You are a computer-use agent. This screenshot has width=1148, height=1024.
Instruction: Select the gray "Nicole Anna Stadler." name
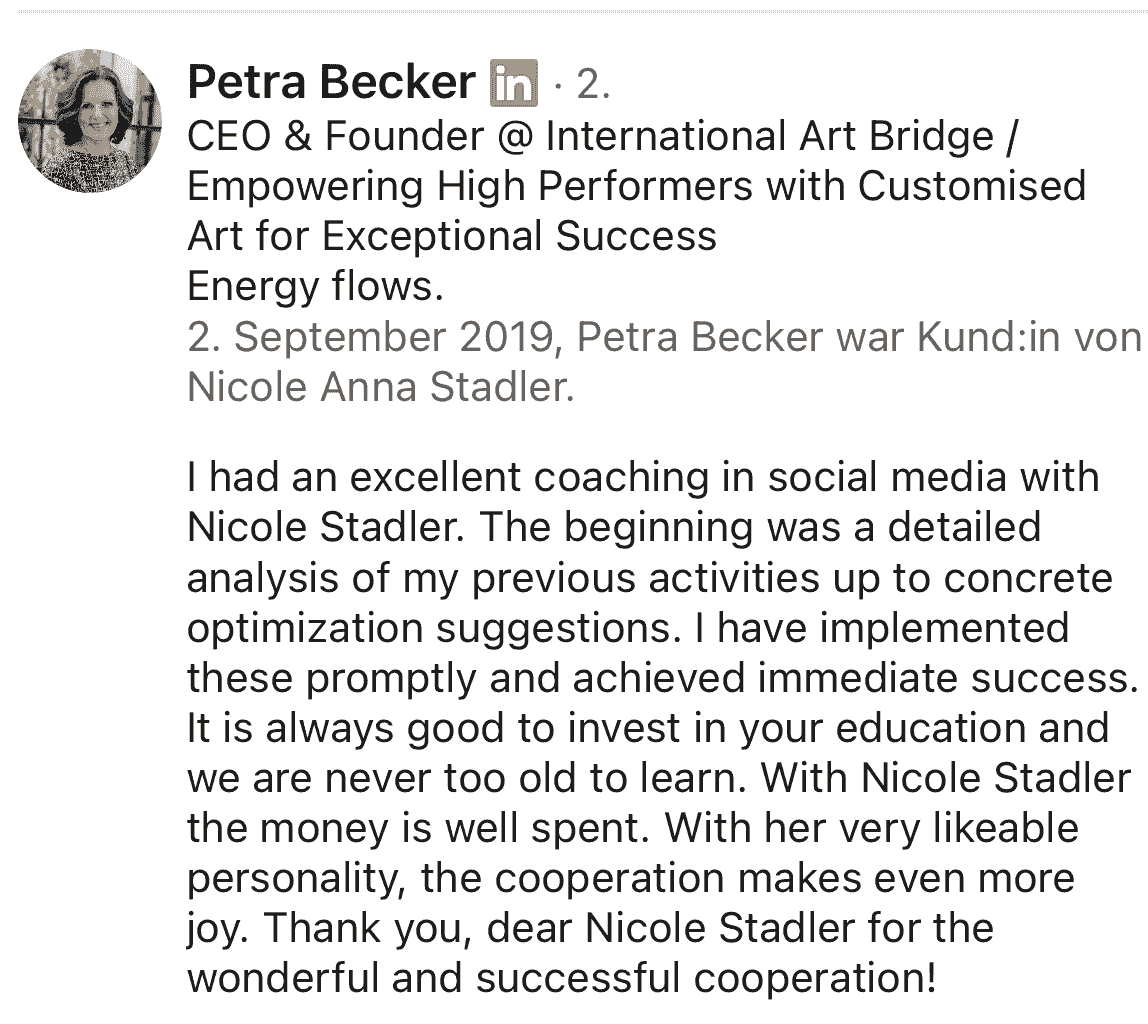(x=381, y=388)
